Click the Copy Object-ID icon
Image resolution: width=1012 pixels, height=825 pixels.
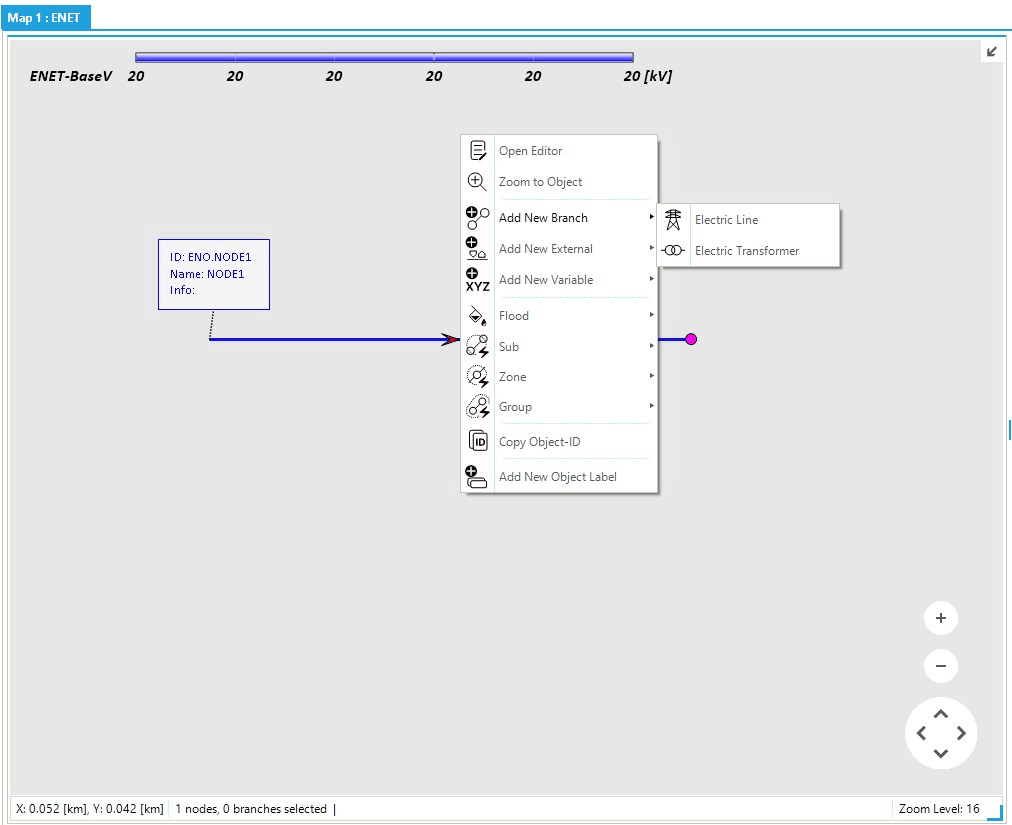point(478,442)
